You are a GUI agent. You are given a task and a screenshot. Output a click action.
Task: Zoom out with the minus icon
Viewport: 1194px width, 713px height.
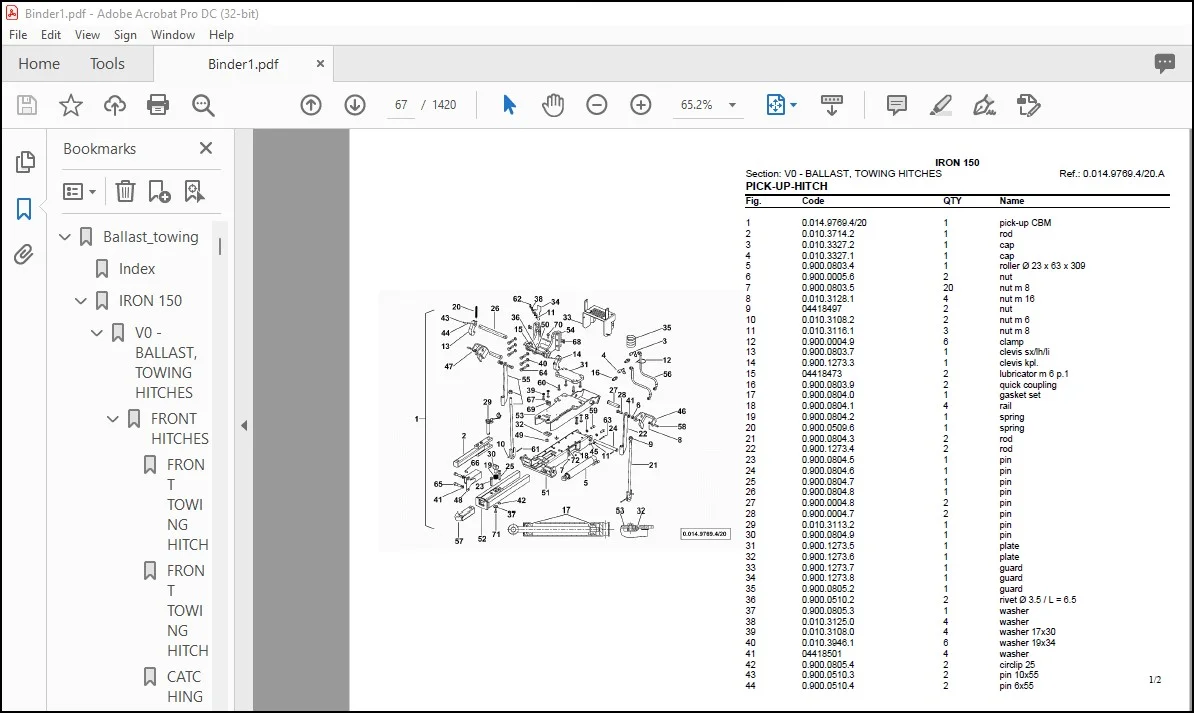pyautogui.click(x=597, y=105)
